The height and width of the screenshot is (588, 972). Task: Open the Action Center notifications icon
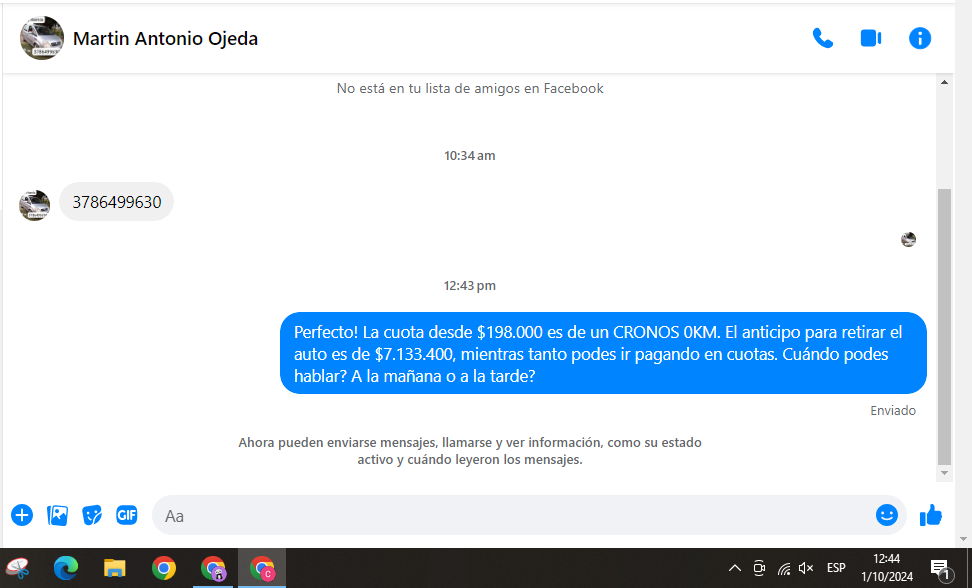coord(940,569)
